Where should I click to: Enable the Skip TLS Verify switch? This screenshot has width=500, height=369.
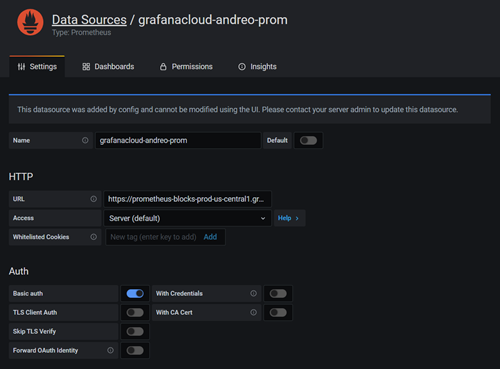click(135, 331)
